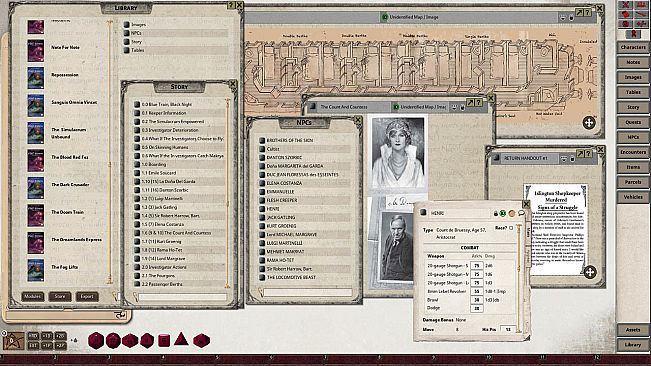Pop out the train map image window
Image resolution: width=651 pixels, height=366 pixels.
pyautogui.click(x=580, y=13)
